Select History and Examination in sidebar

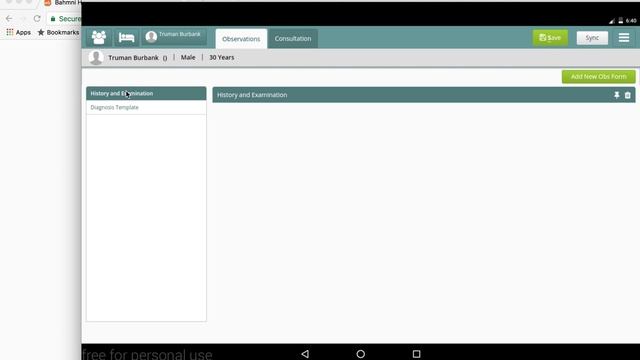click(146, 93)
